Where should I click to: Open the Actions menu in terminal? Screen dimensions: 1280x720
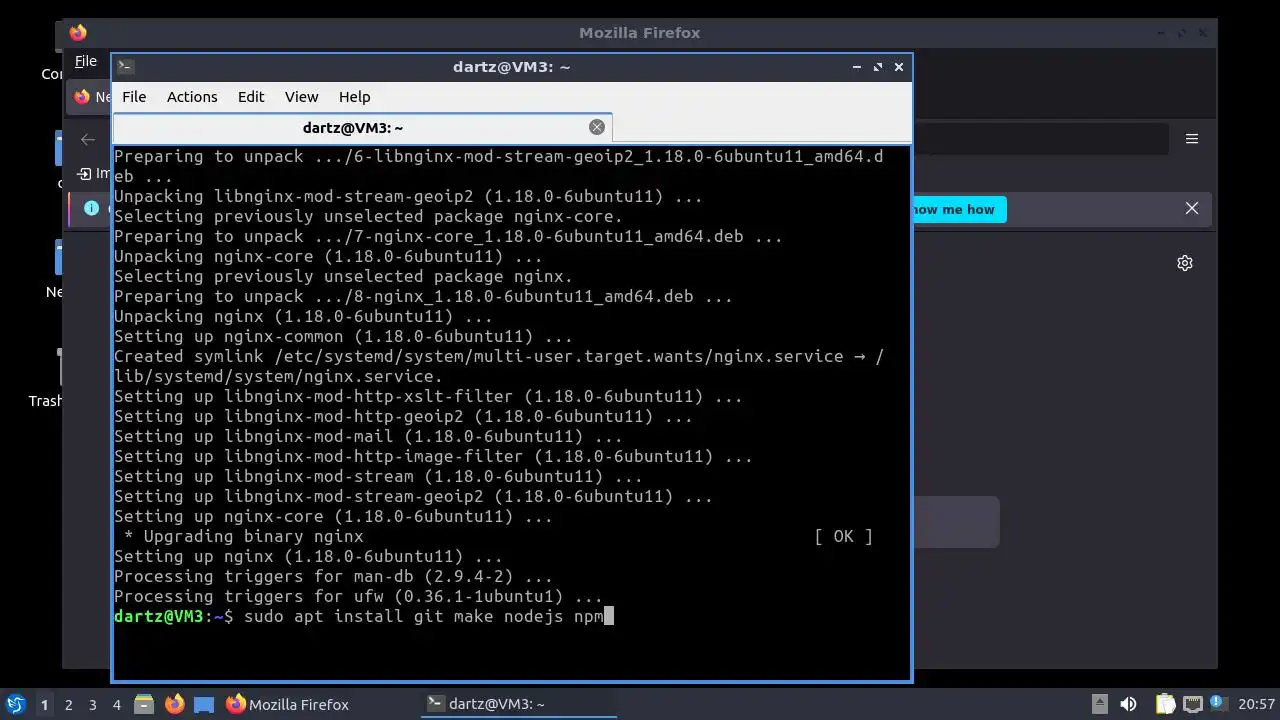pos(192,97)
